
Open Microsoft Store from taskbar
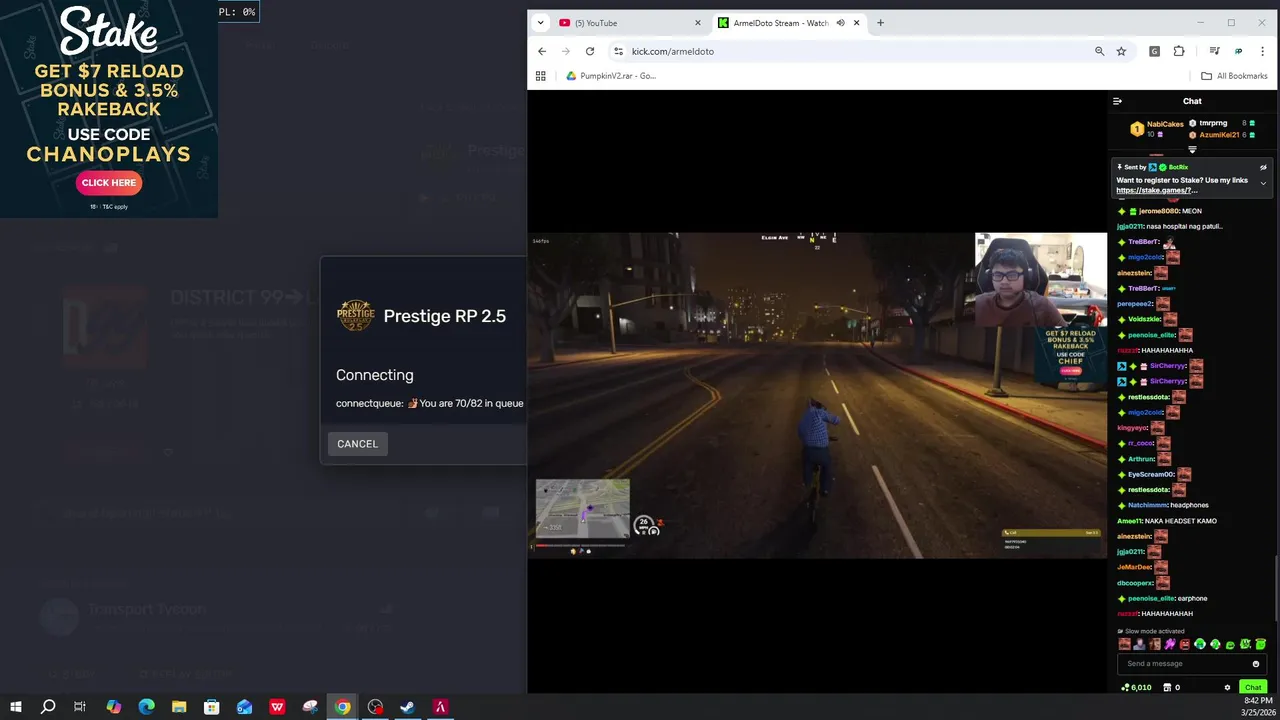(211, 707)
